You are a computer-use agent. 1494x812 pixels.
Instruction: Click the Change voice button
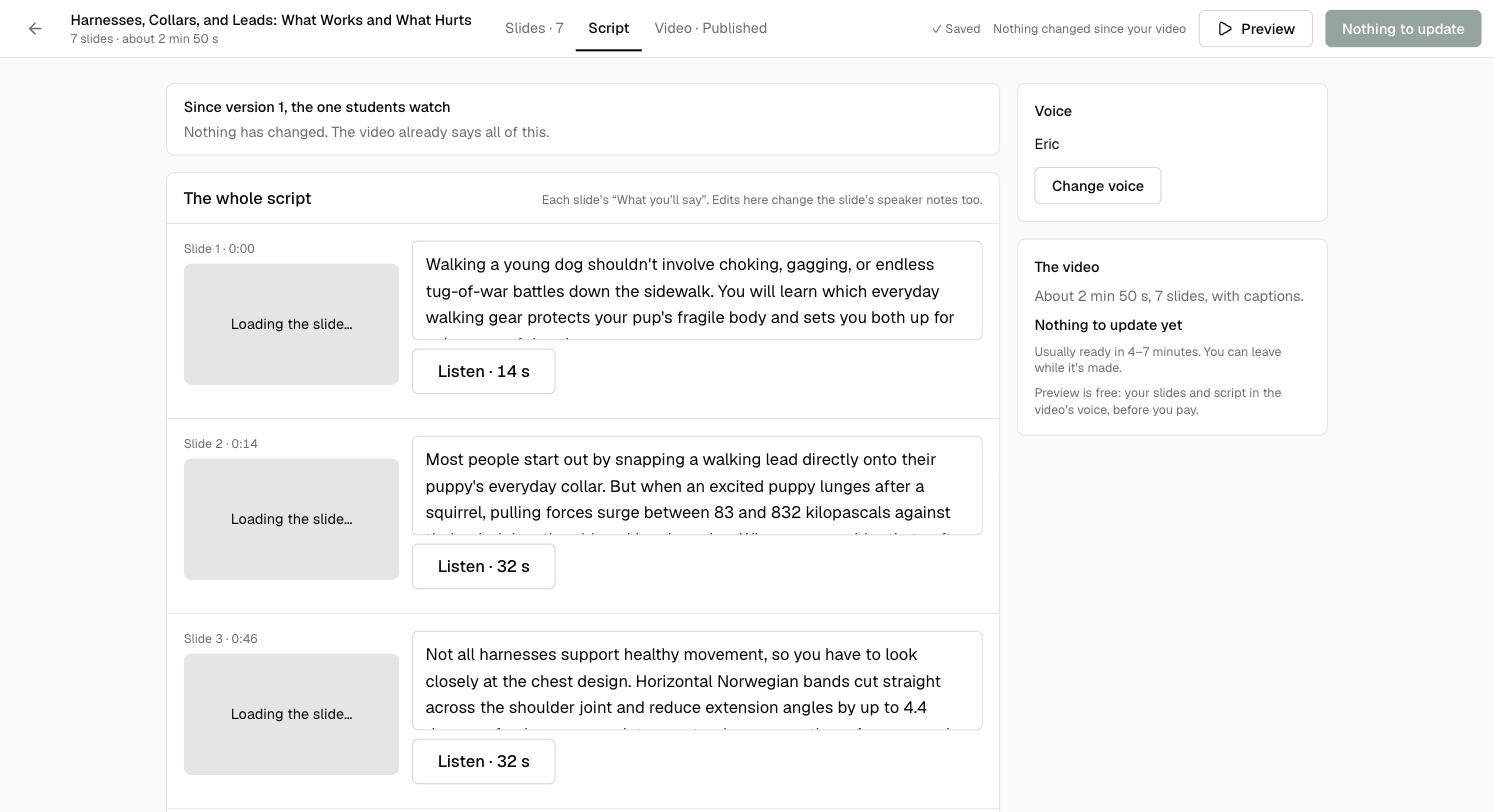(1097, 186)
